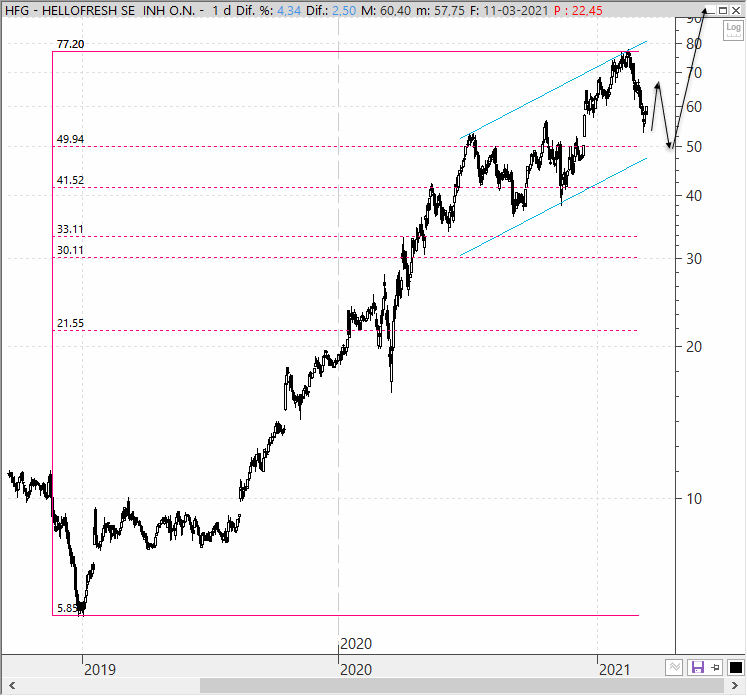Image resolution: width=747 pixels, height=696 pixels.
Task: Click the Dif. value 2,50
Action: (344, 10)
